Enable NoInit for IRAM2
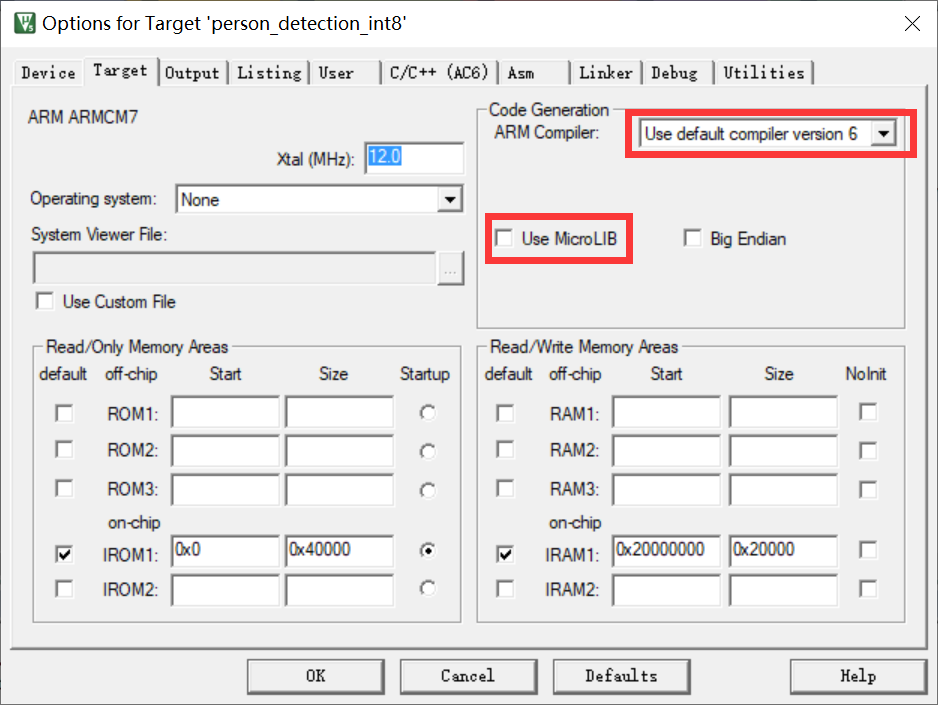 (x=868, y=589)
